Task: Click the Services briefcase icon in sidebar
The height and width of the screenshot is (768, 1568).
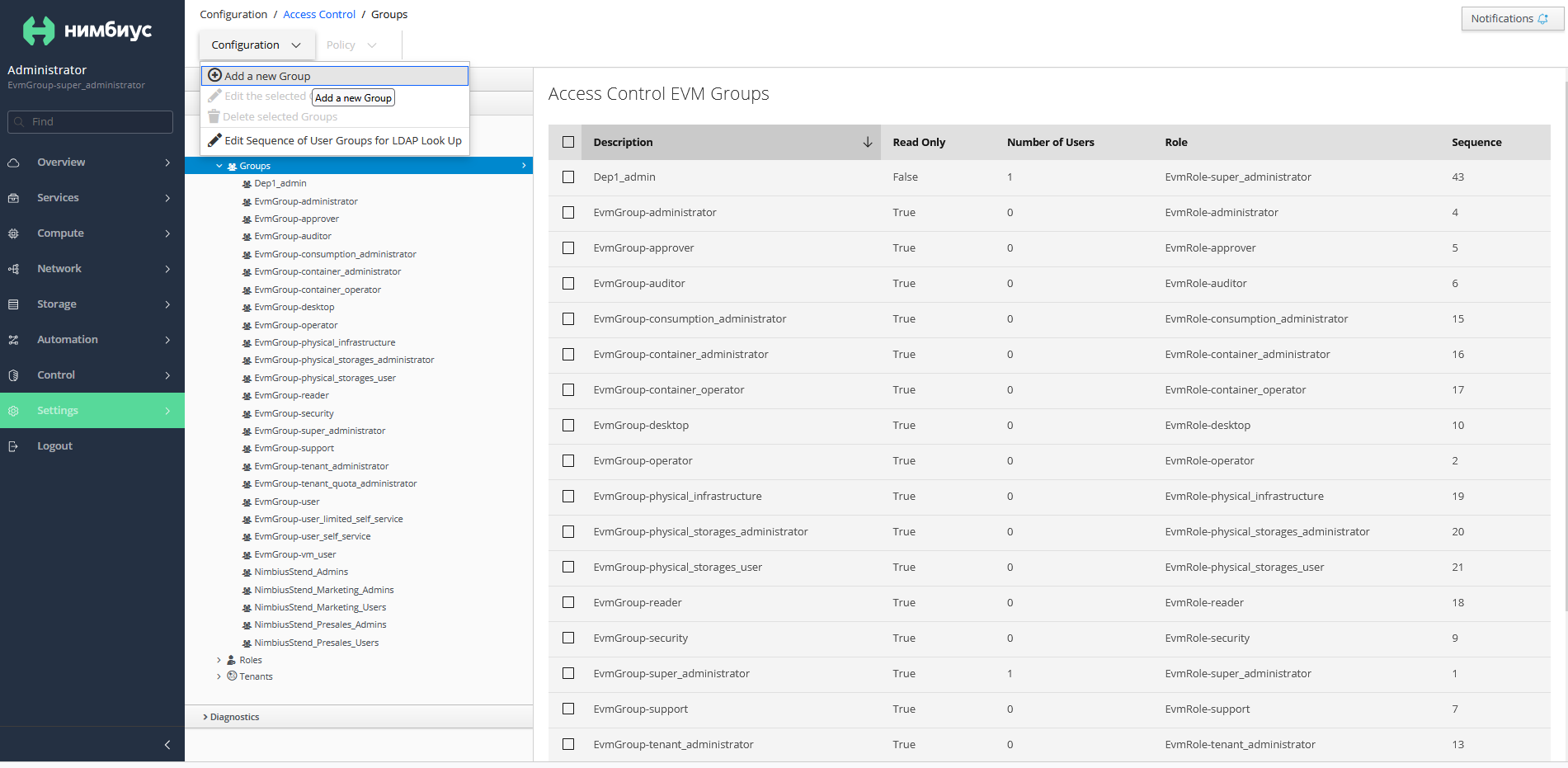Action: coord(13,198)
